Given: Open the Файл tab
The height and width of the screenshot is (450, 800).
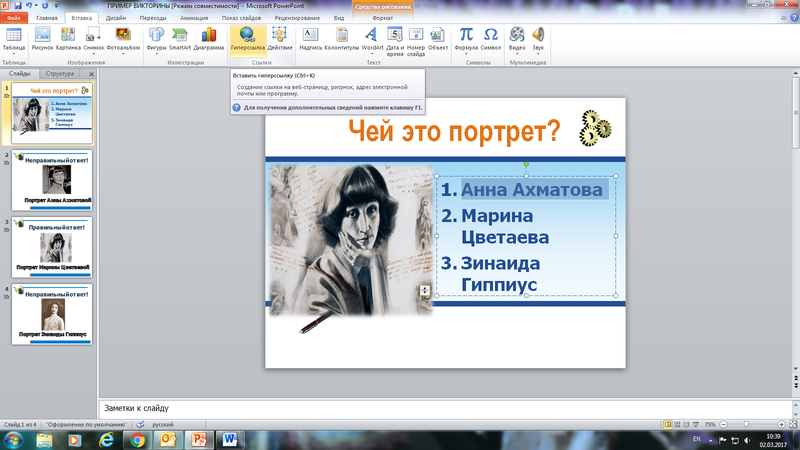Looking at the screenshot, I should [14, 18].
